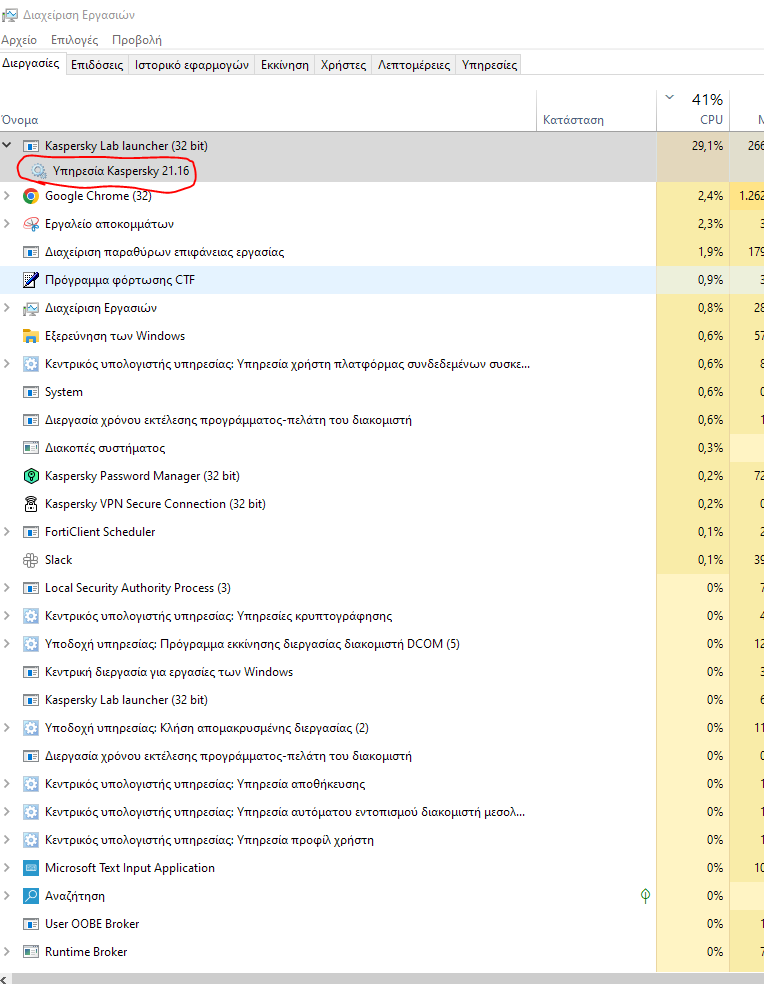The image size is (764, 984).
Task: Sort by the CPU column header
Action: tap(693, 111)
